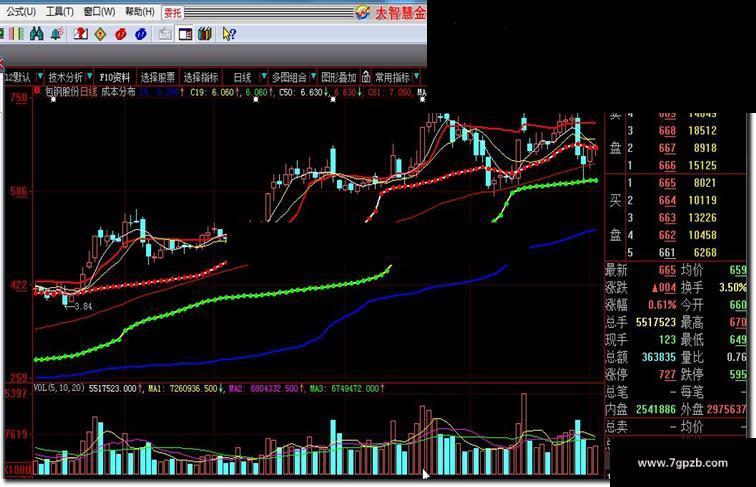The height and width of the screenshot is (487, 756).
Task: Click the red person card toolbar icon
Action: pyautogui.click(x=81, y=34)
